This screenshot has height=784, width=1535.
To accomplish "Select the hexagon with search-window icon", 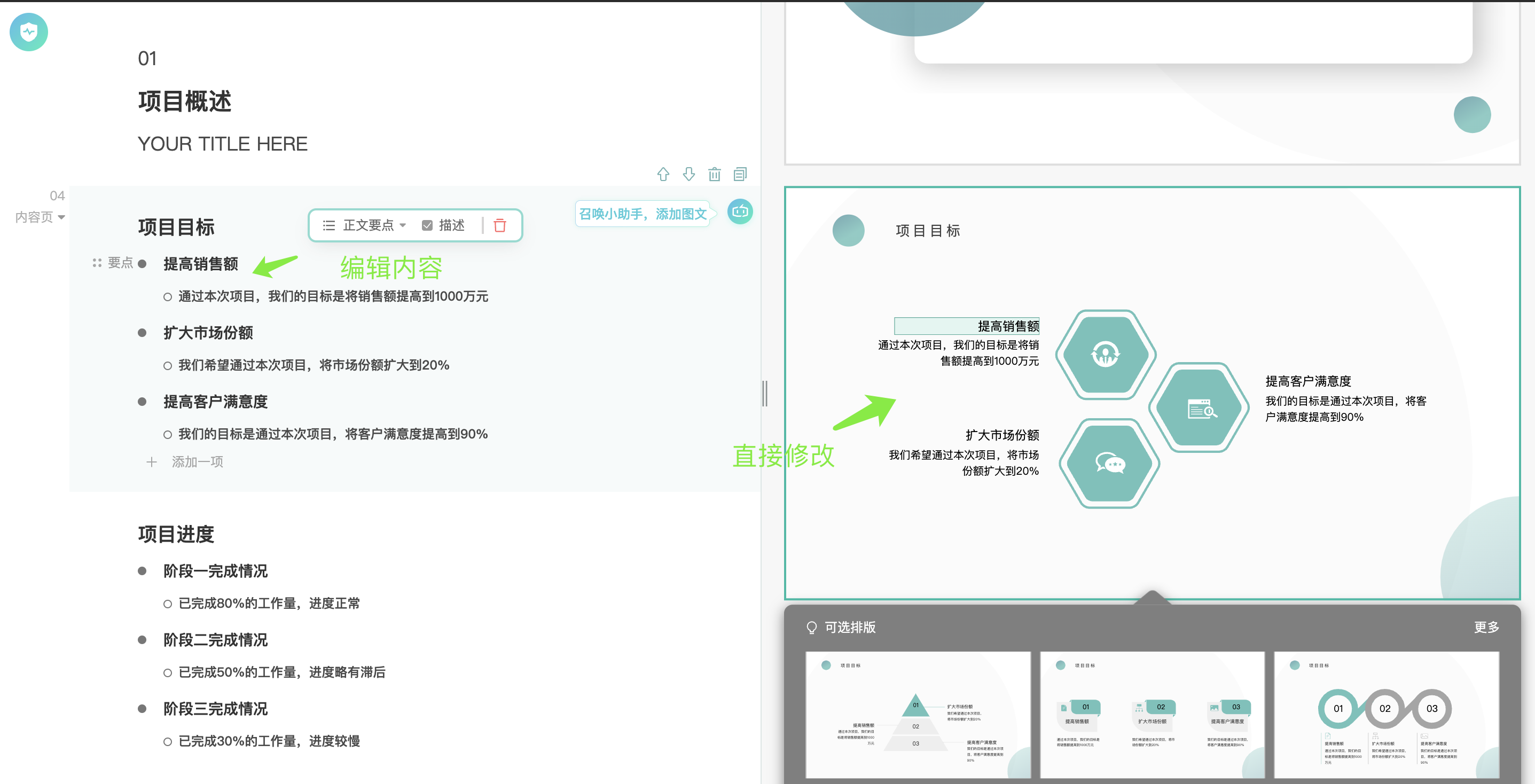I will coord(1199,407).
